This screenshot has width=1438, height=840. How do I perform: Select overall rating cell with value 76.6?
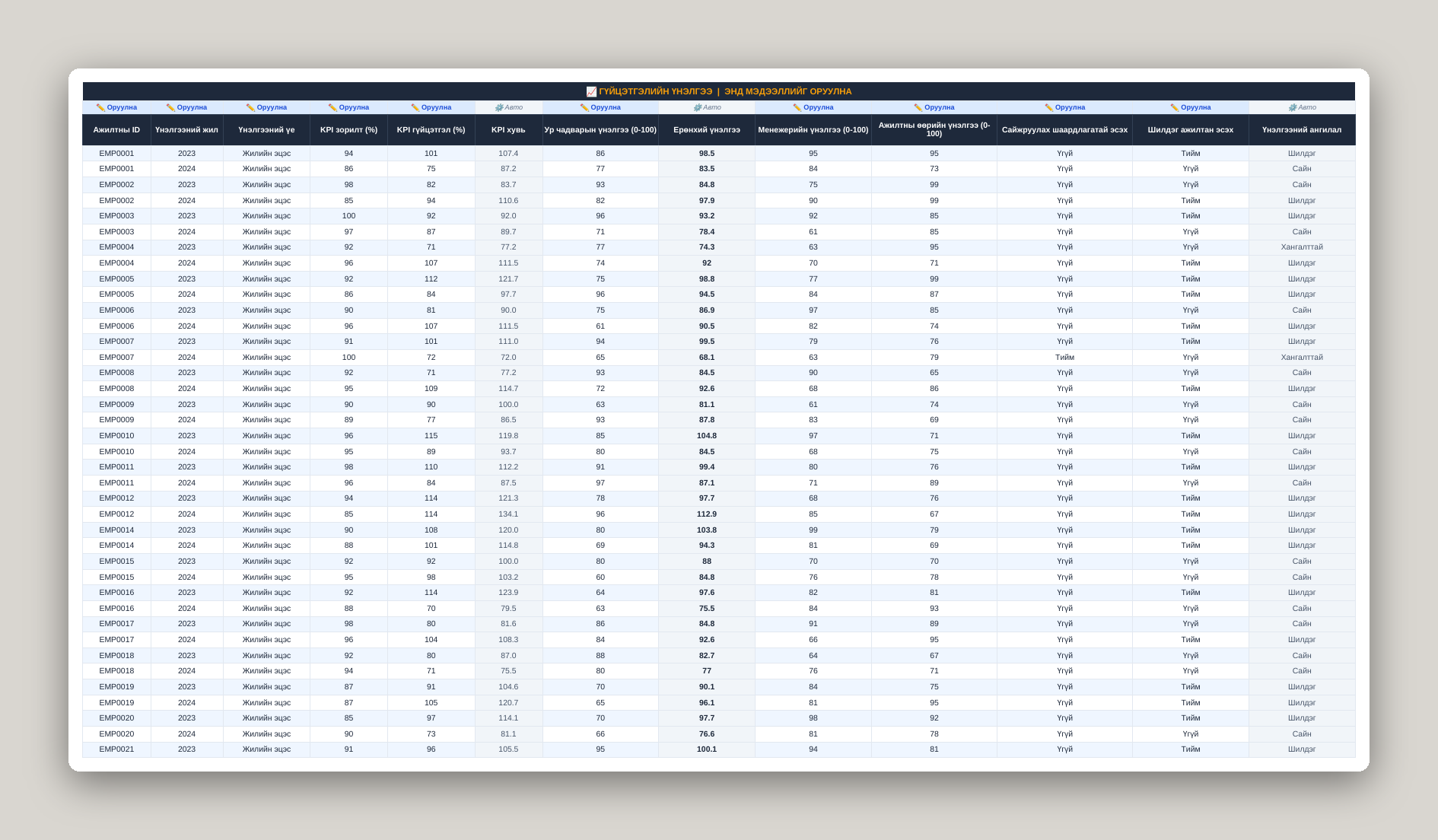coord(707,734)
